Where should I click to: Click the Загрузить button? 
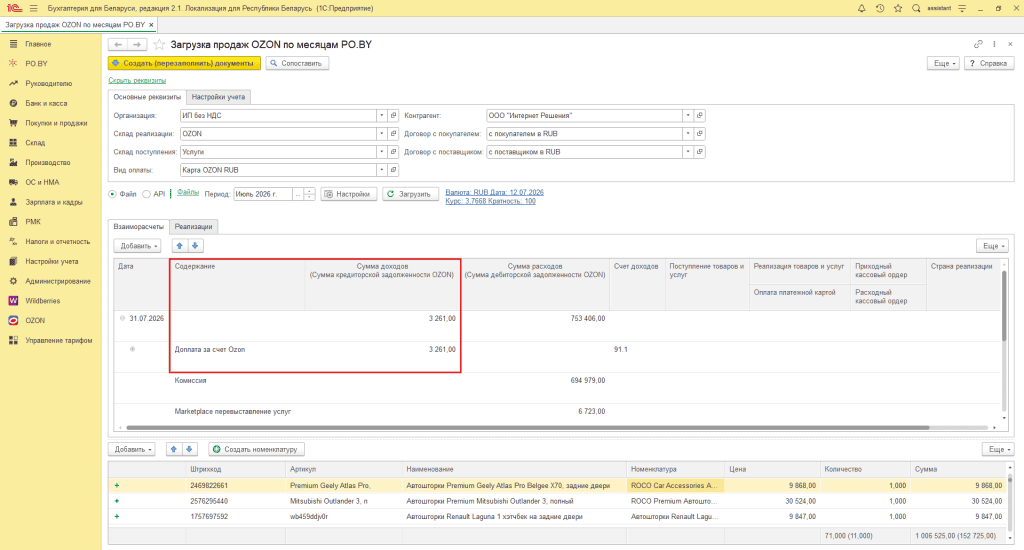410,194
